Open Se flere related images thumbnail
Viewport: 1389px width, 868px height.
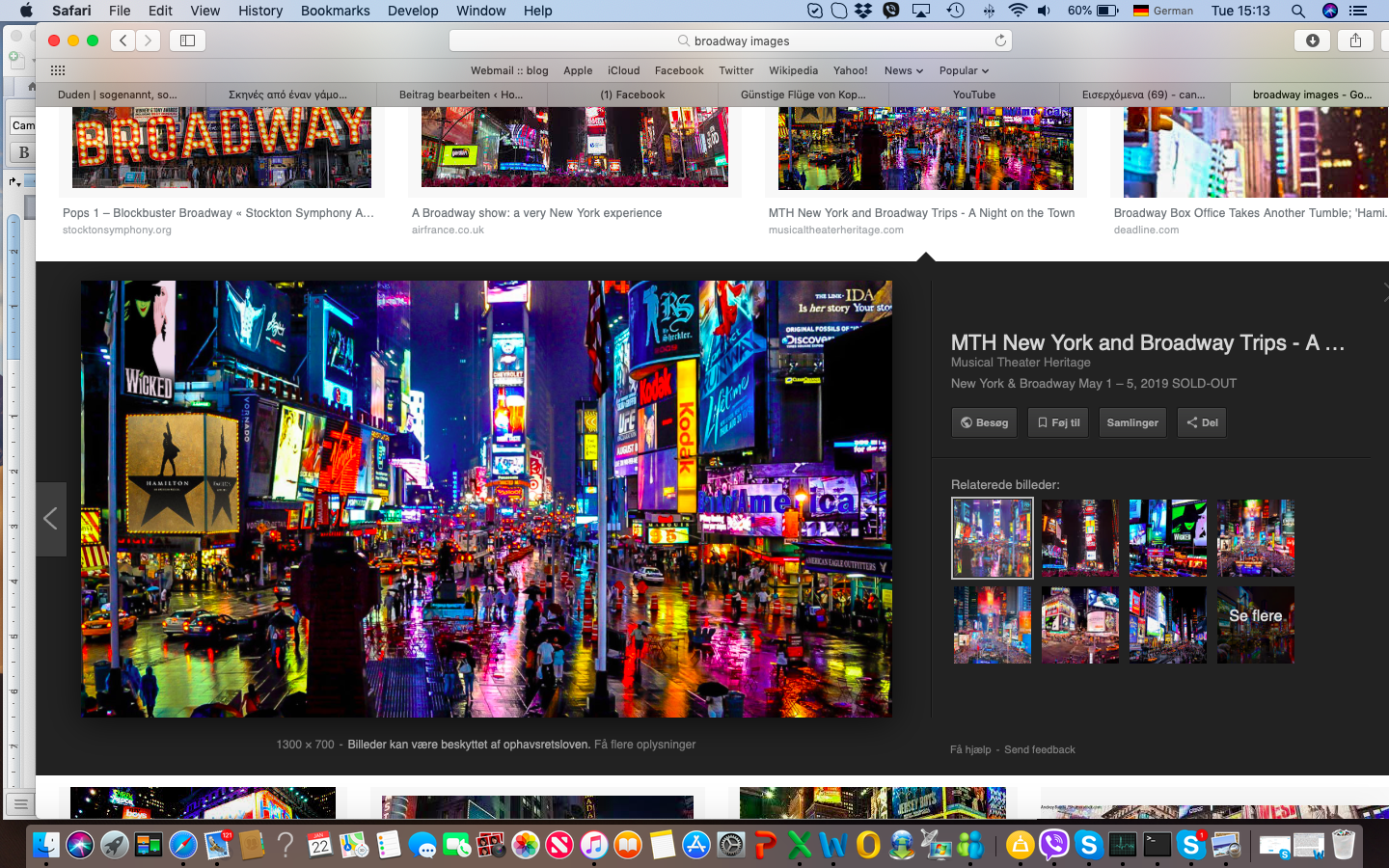click(x=1255, y=625)
